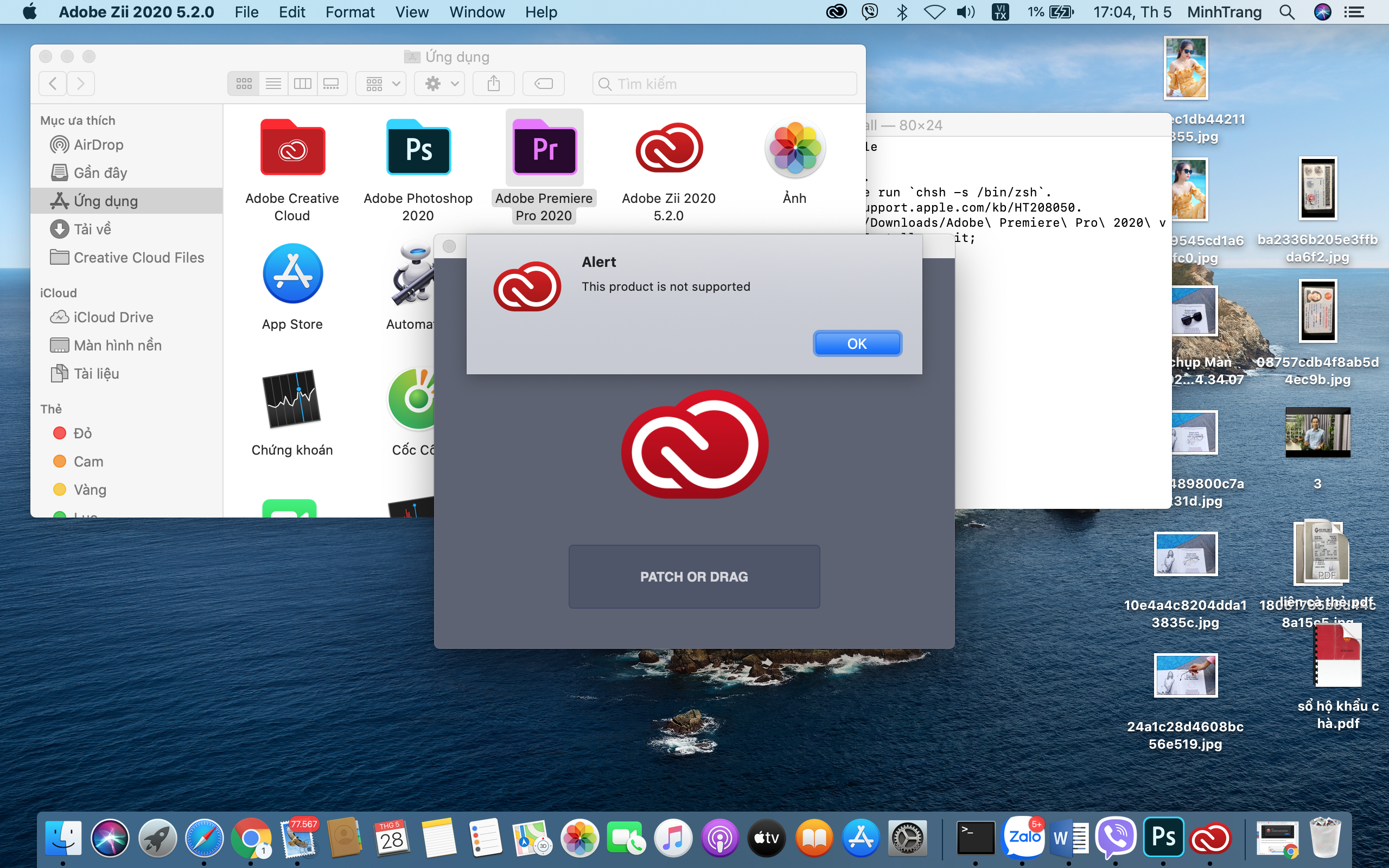Select Tải về in Finder sidebar
The height and width of the screenshot is (868, 1389).
[126, 229]
